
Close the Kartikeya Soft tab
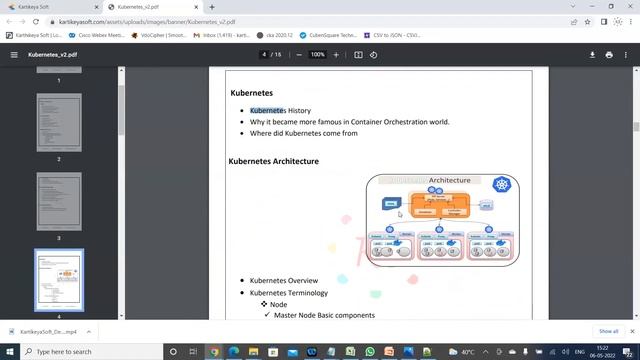[96, 7]
